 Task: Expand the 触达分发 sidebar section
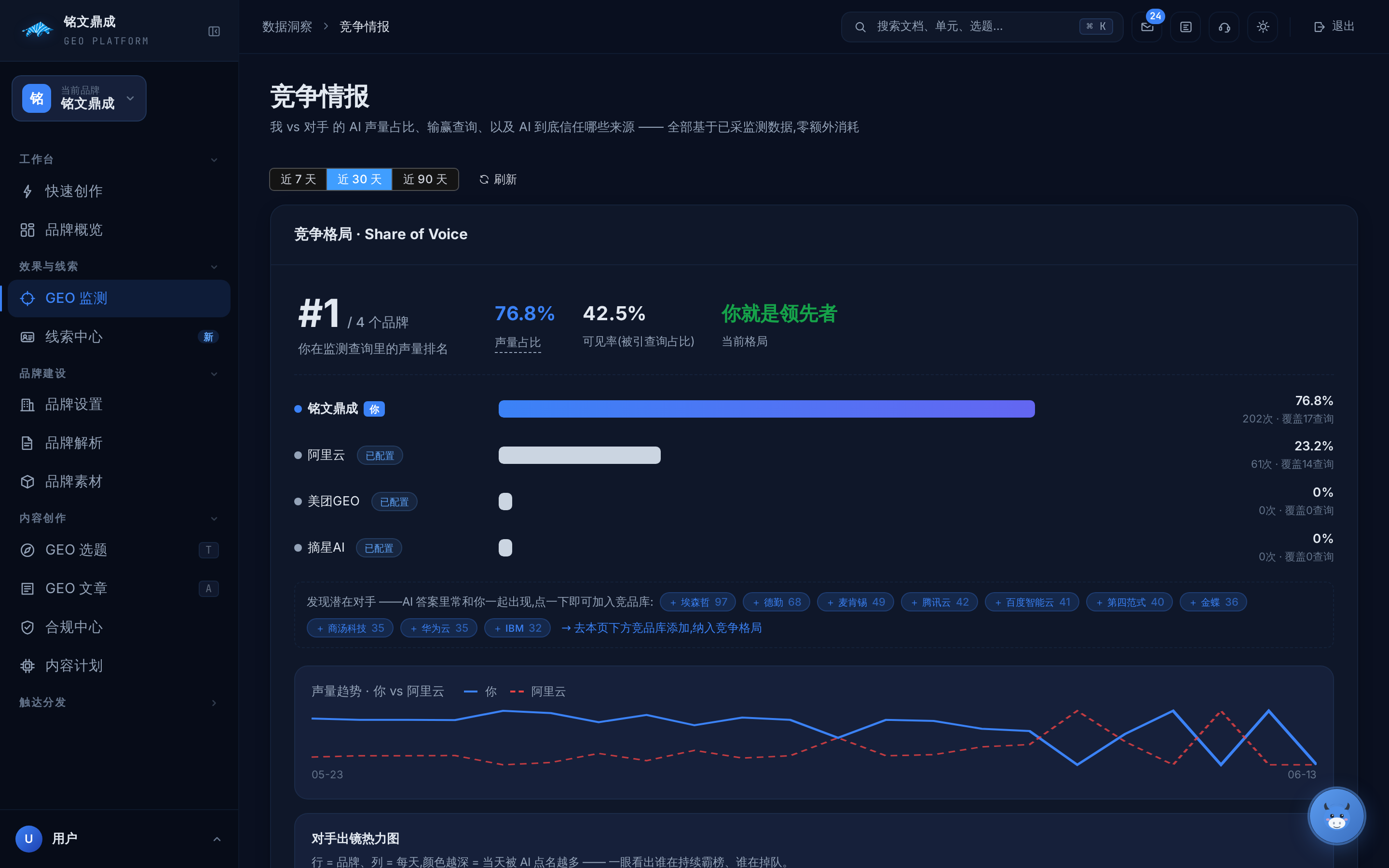click(119, 703)
